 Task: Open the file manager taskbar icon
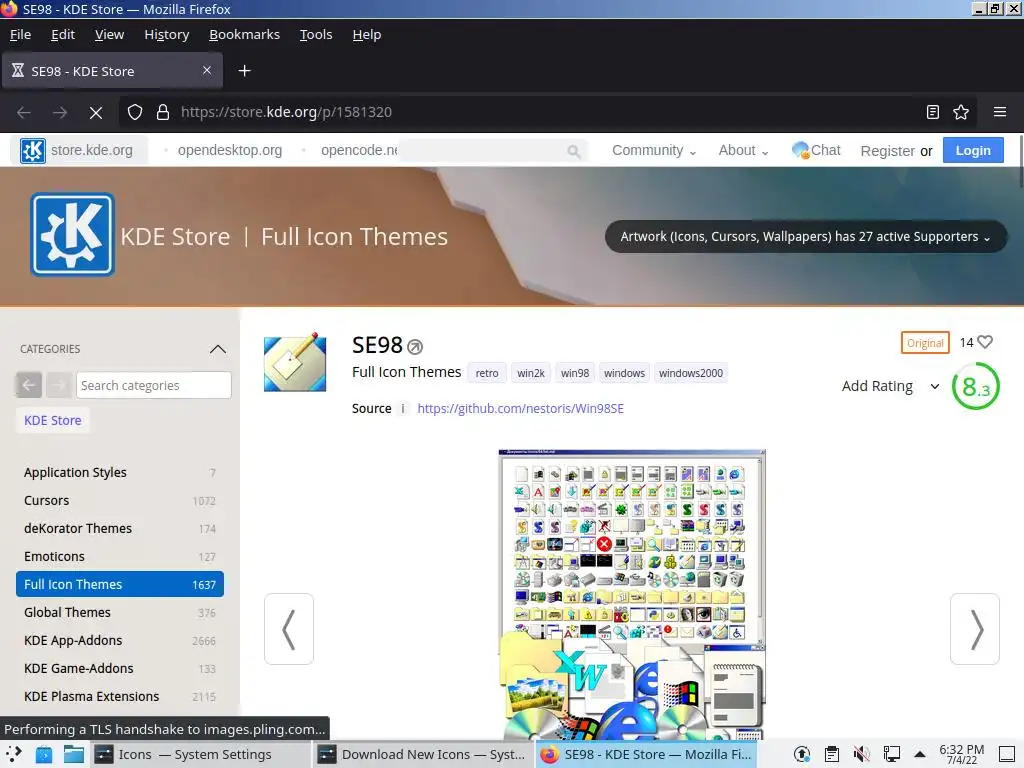(x=73, y=754)
